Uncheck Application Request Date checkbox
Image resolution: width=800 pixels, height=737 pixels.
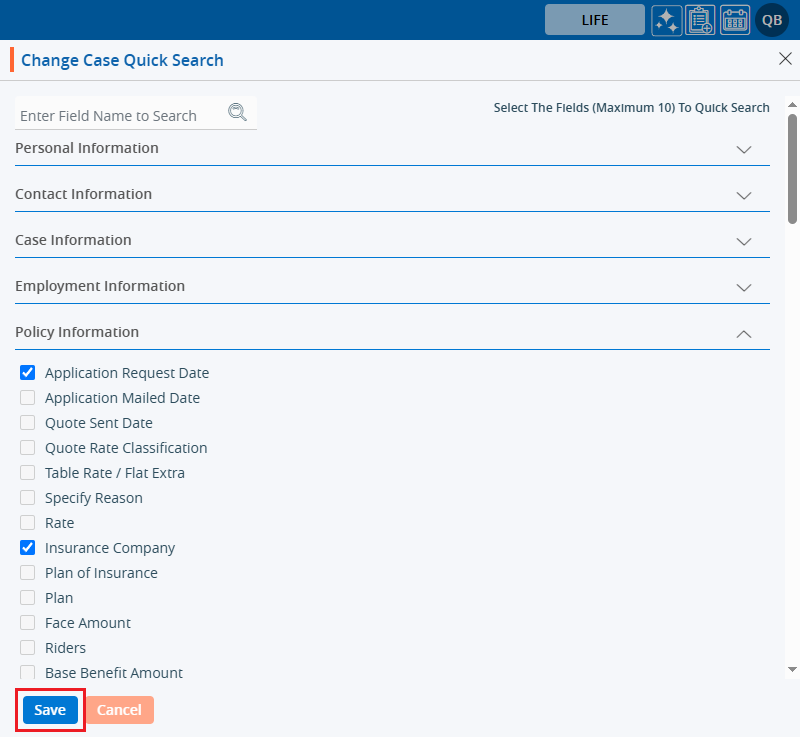coord(28,373)
